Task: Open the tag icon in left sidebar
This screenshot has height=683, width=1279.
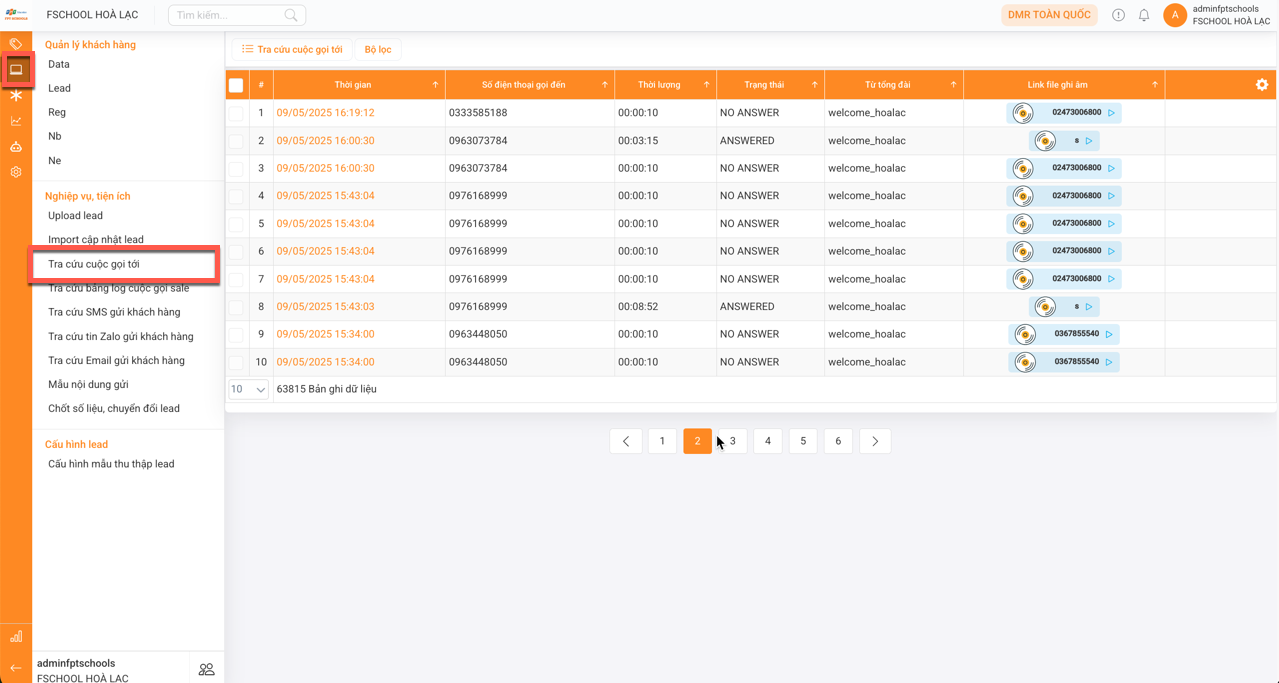Action: pos(16,43)
